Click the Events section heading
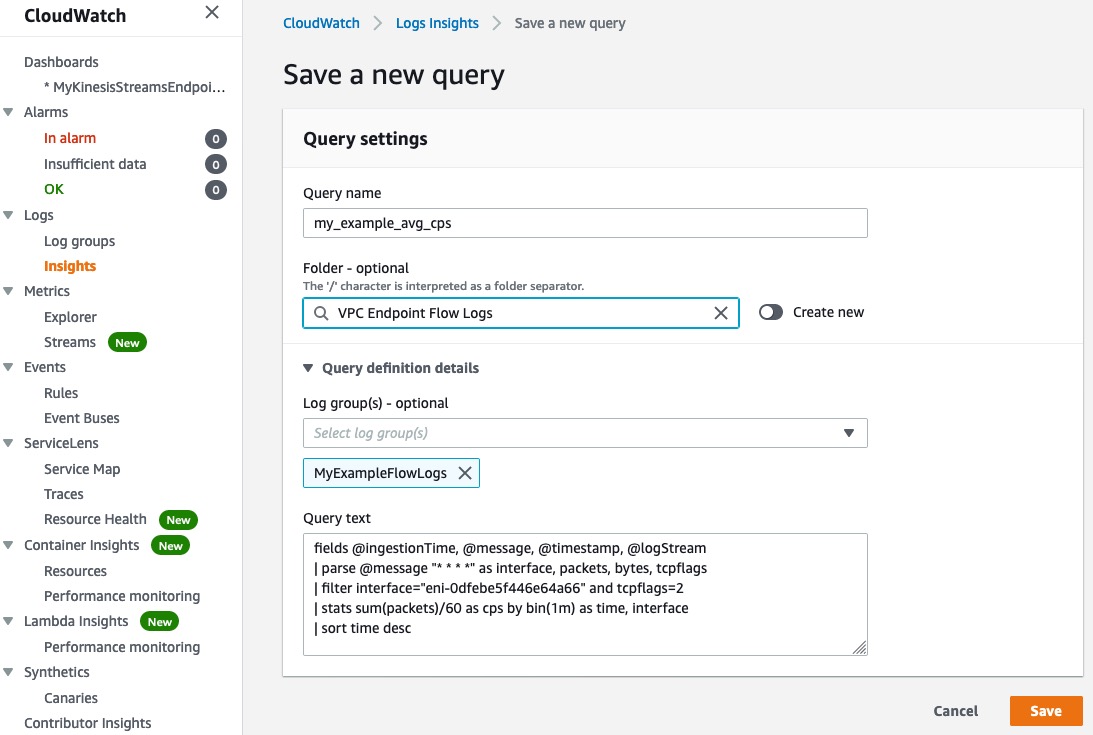 pos(45,368)
